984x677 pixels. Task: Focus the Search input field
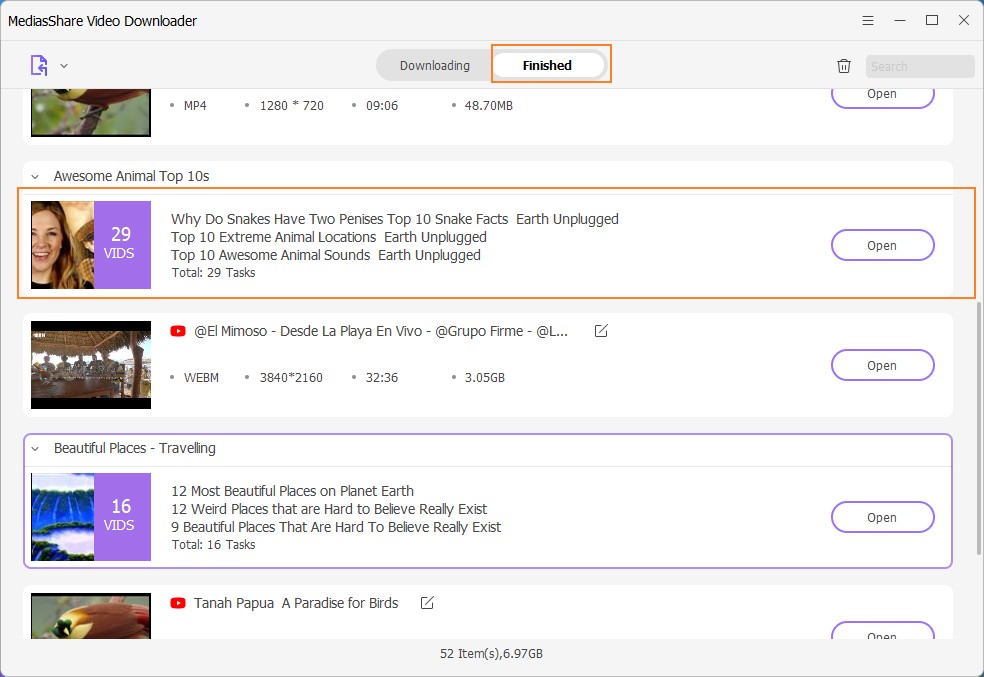pos(919,67)
